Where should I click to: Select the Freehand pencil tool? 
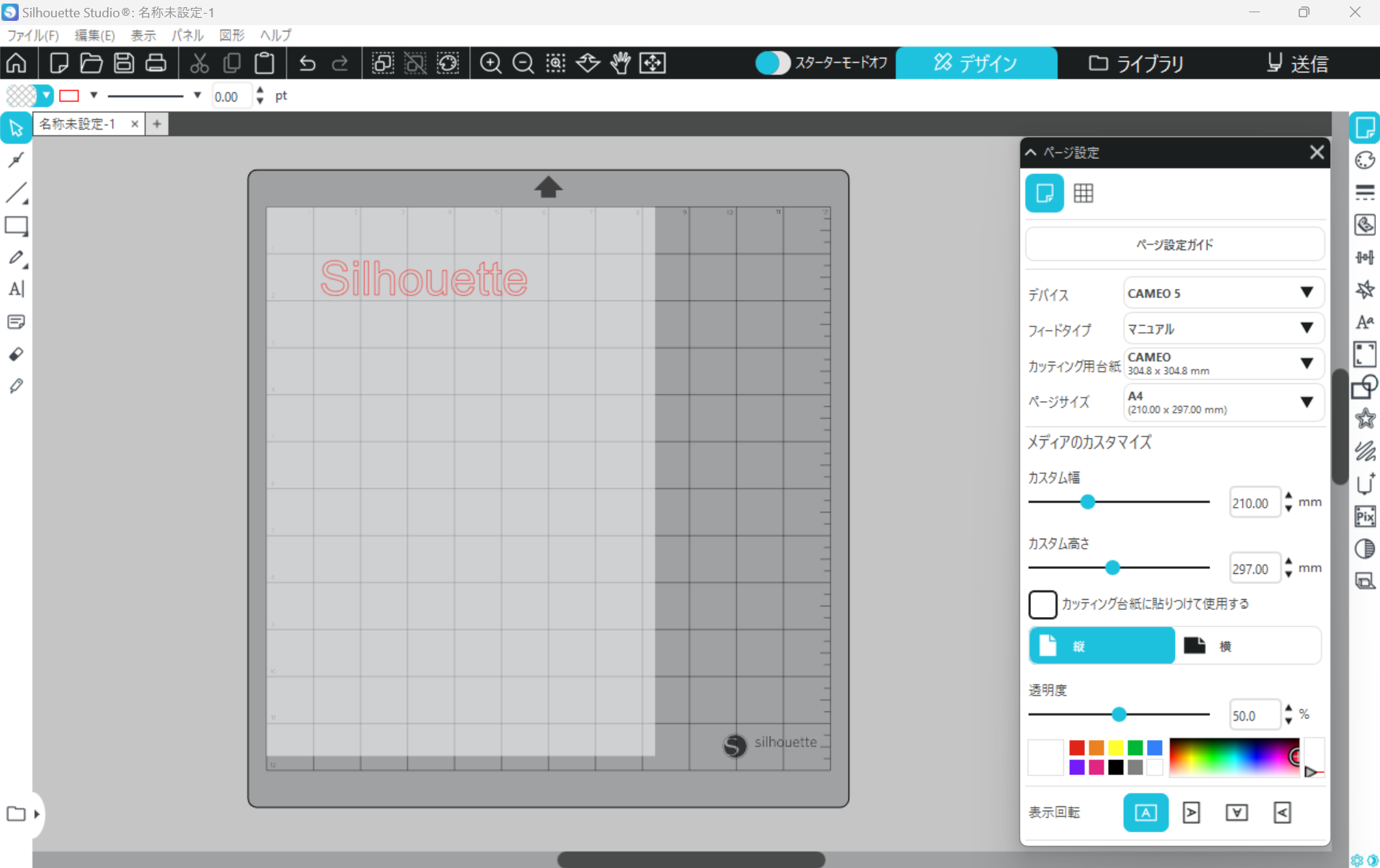click(16, 257)
